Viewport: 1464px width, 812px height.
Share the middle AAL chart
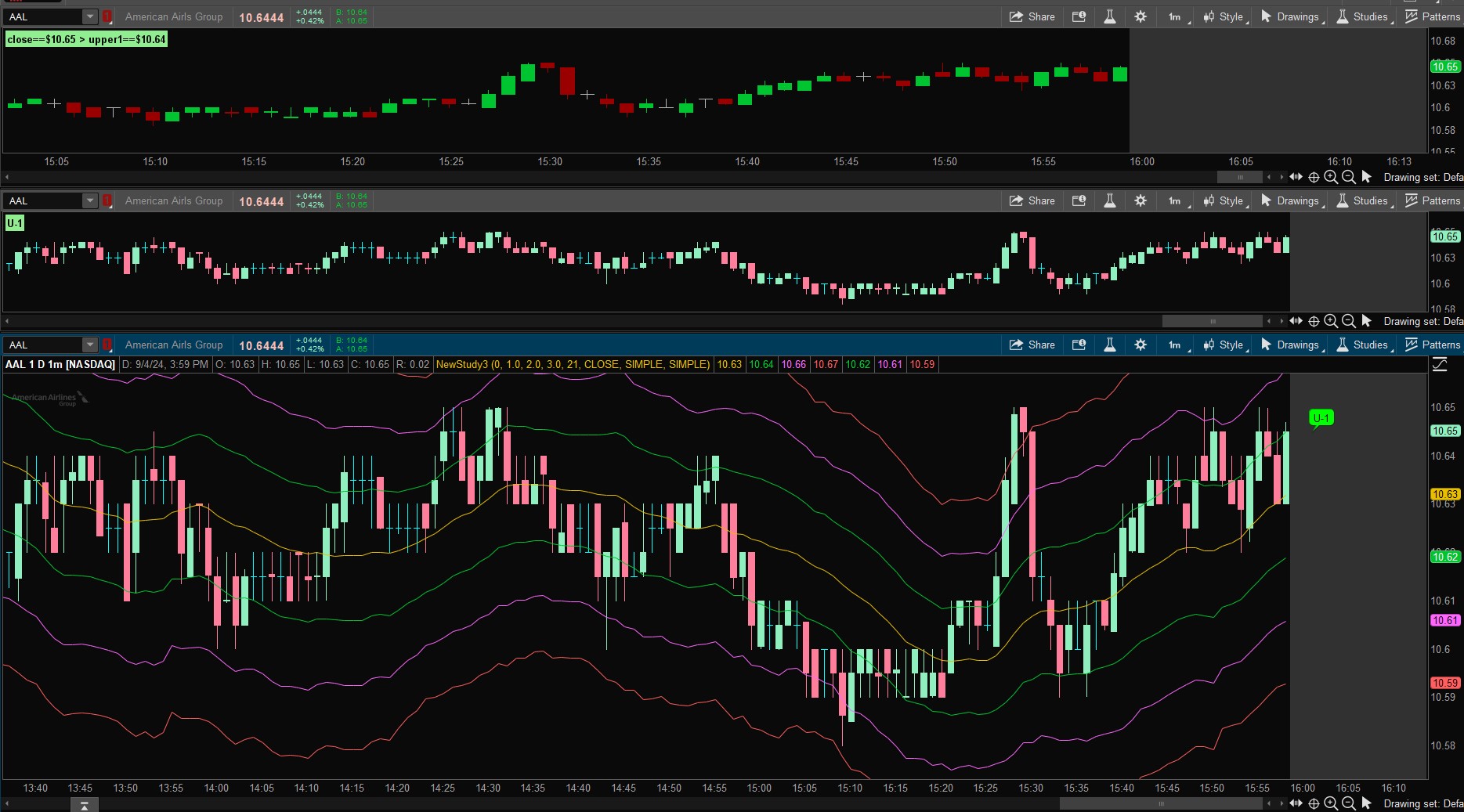pos(1032,200)
